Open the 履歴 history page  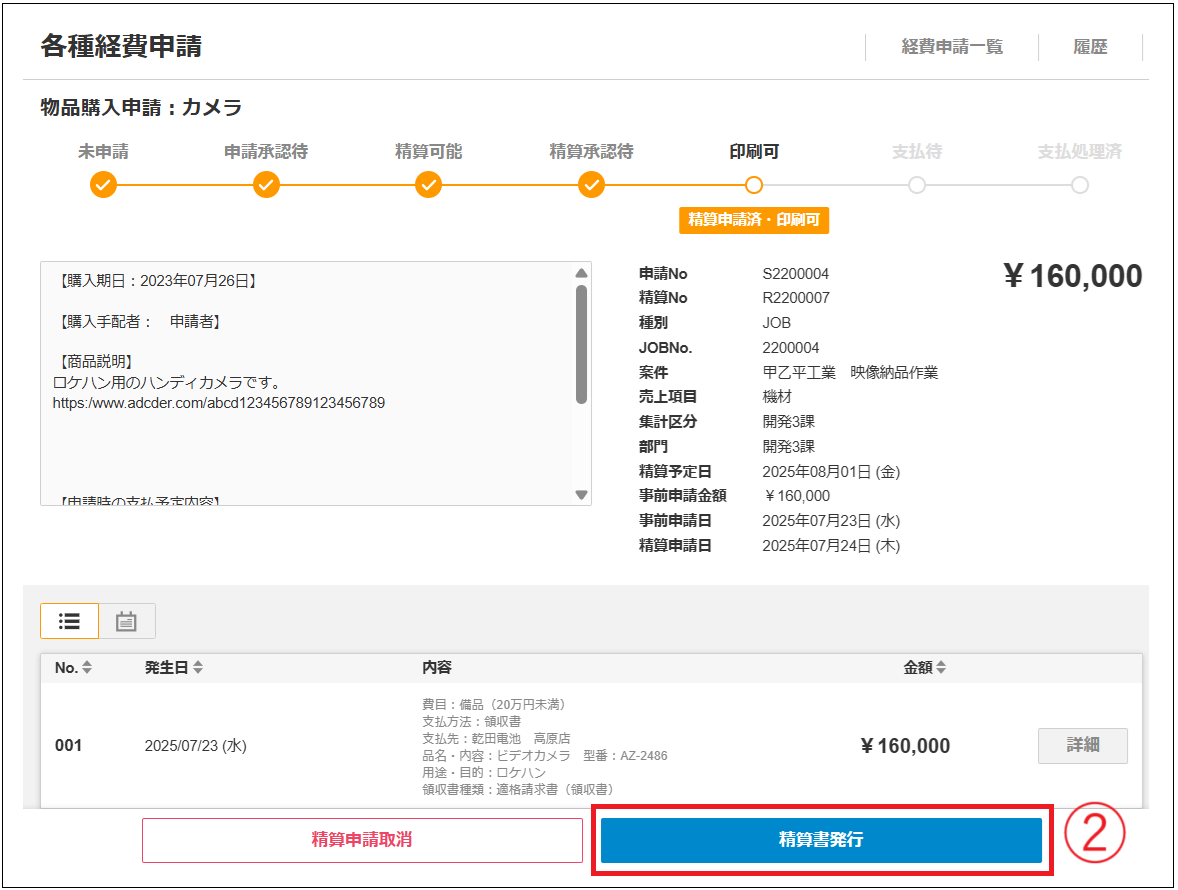click(x=1090, y=47)
